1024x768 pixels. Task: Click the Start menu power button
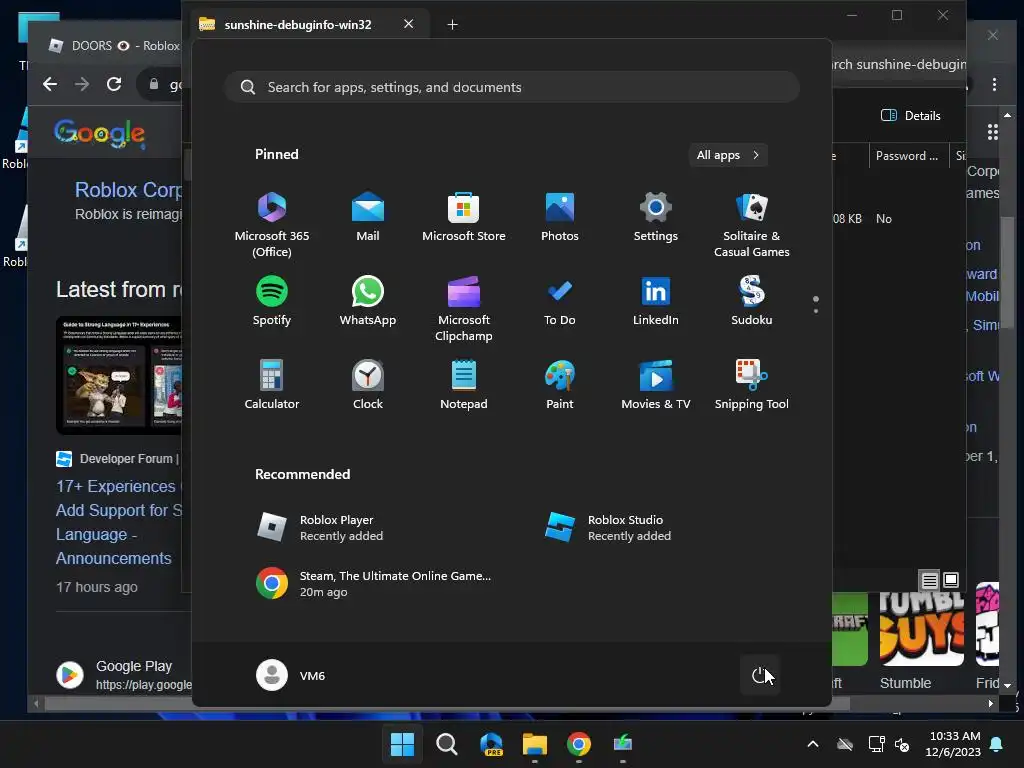[760, 675]
